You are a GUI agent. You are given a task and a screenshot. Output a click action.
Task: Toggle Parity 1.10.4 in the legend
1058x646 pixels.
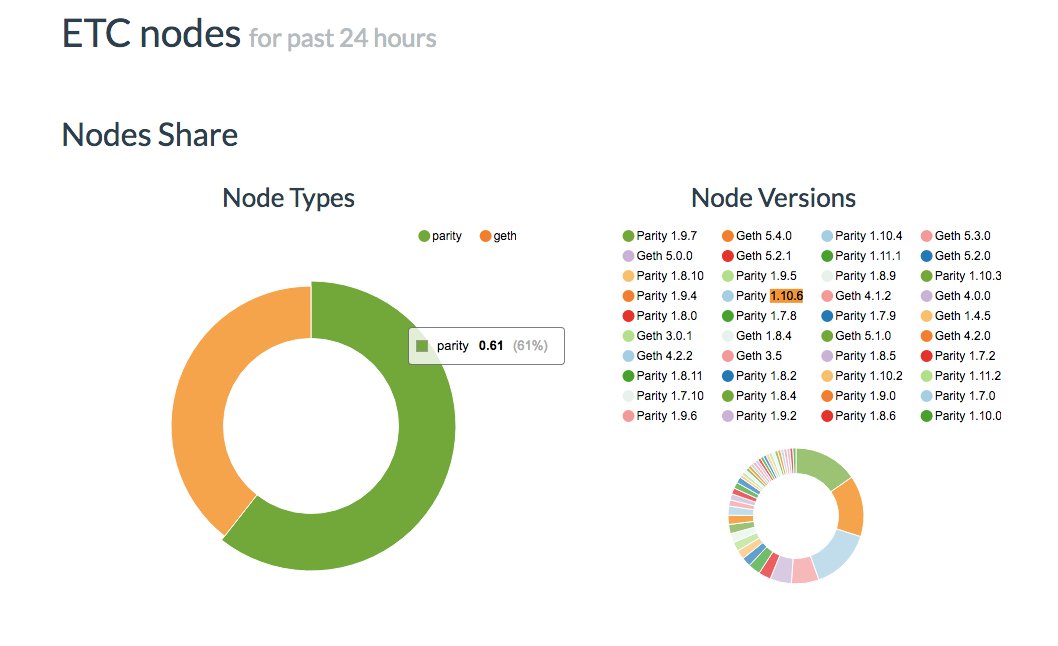click(862, 236)
